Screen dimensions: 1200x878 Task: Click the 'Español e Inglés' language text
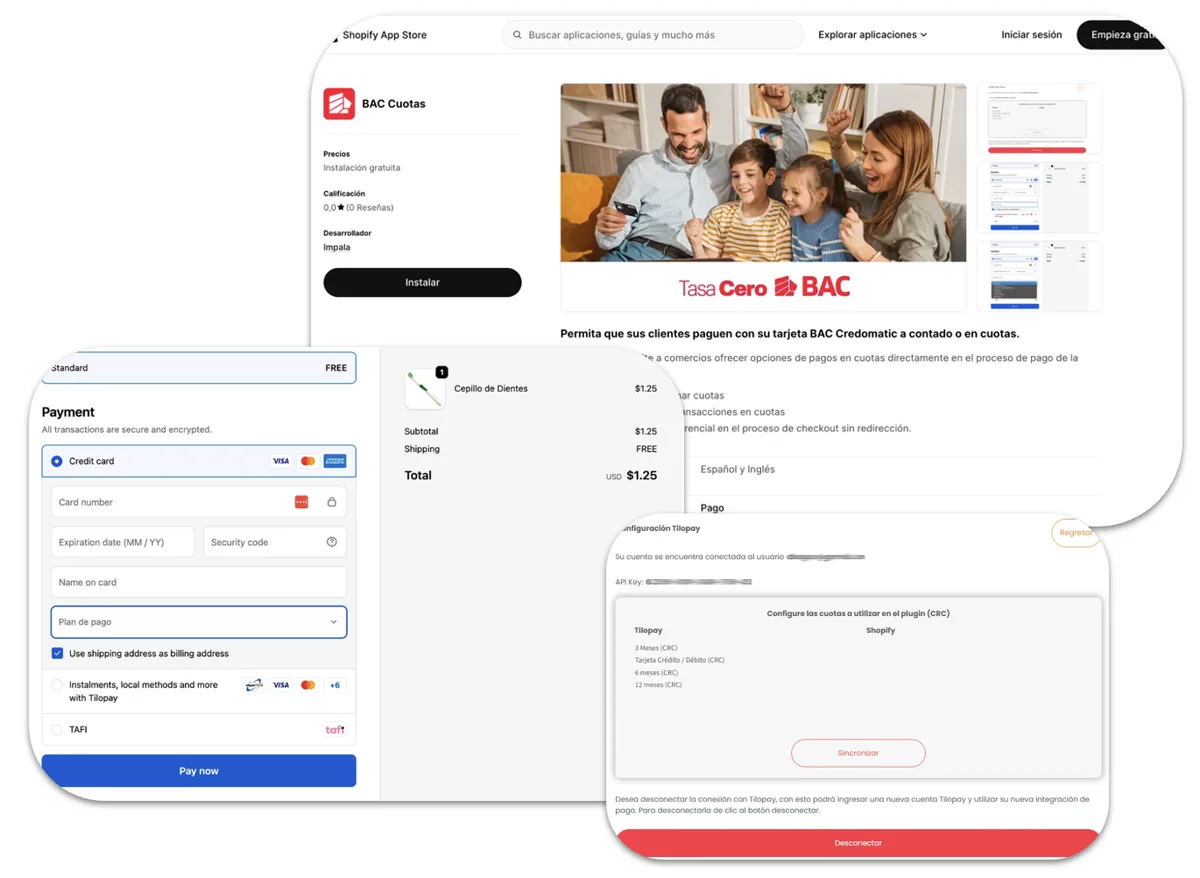(x=737, y=469)
